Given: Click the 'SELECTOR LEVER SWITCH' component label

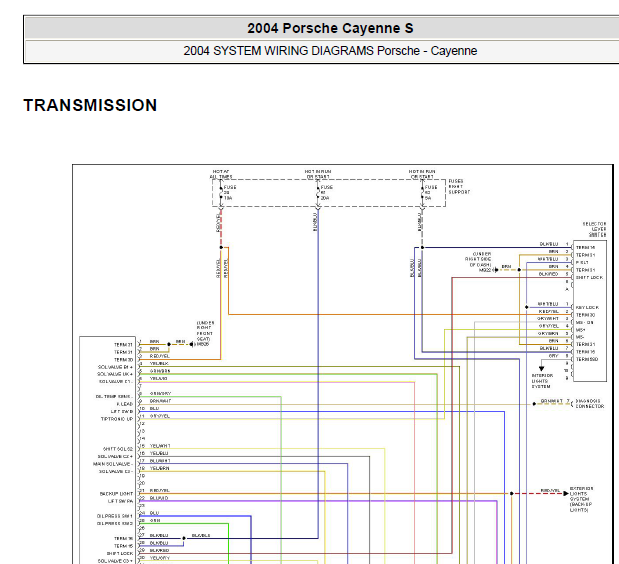Looking at the screenshot, I should [x=595, y=229].
